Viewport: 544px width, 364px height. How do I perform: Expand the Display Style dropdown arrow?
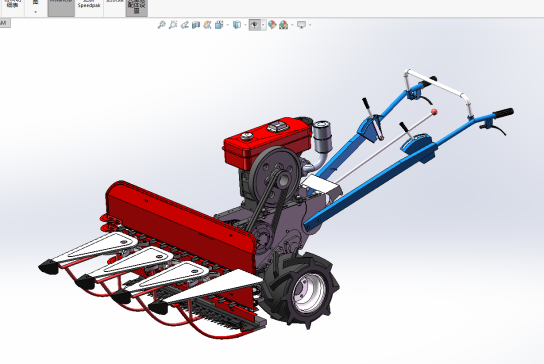245,25
